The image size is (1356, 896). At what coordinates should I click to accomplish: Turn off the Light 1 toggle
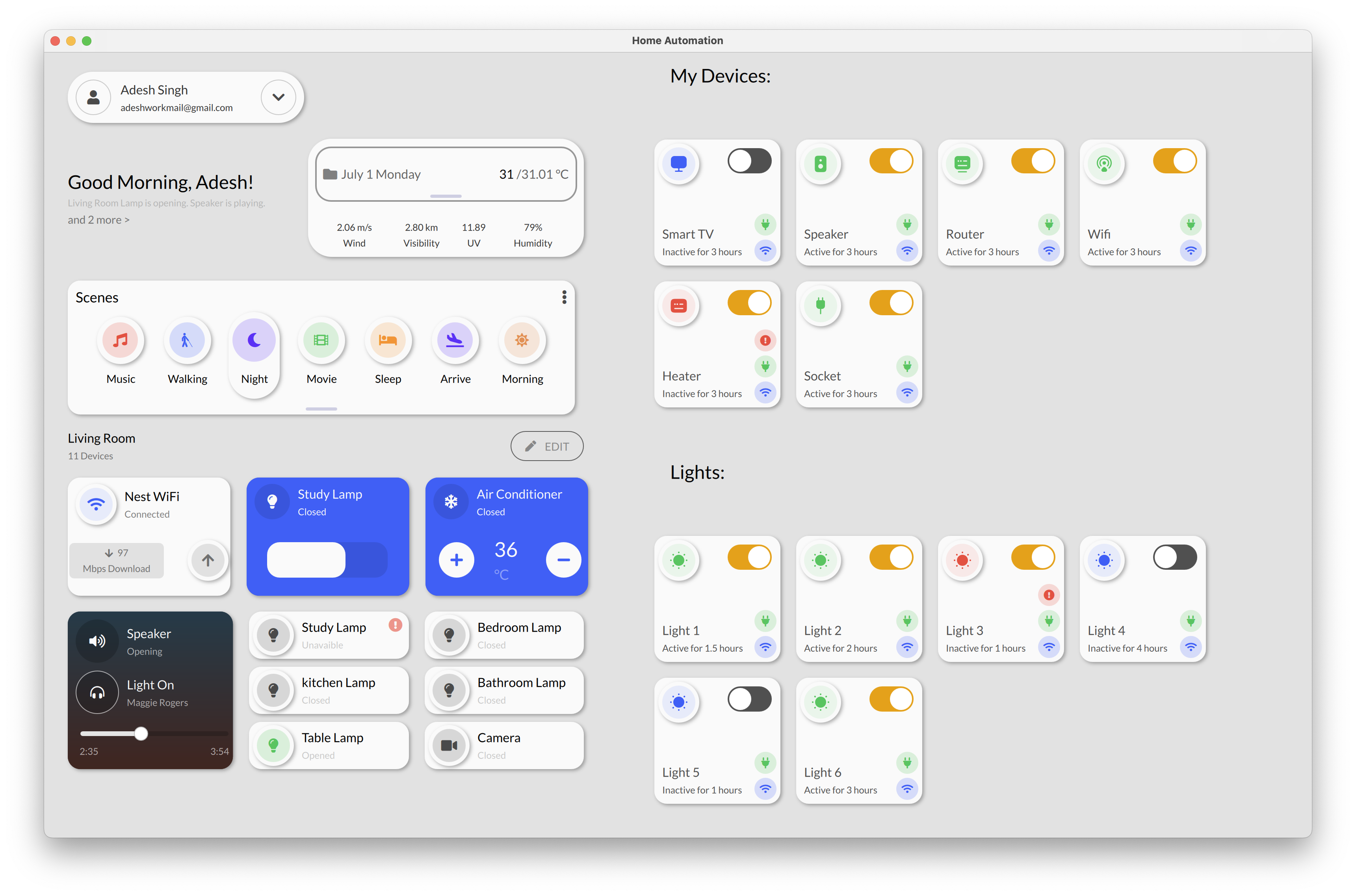749,557
